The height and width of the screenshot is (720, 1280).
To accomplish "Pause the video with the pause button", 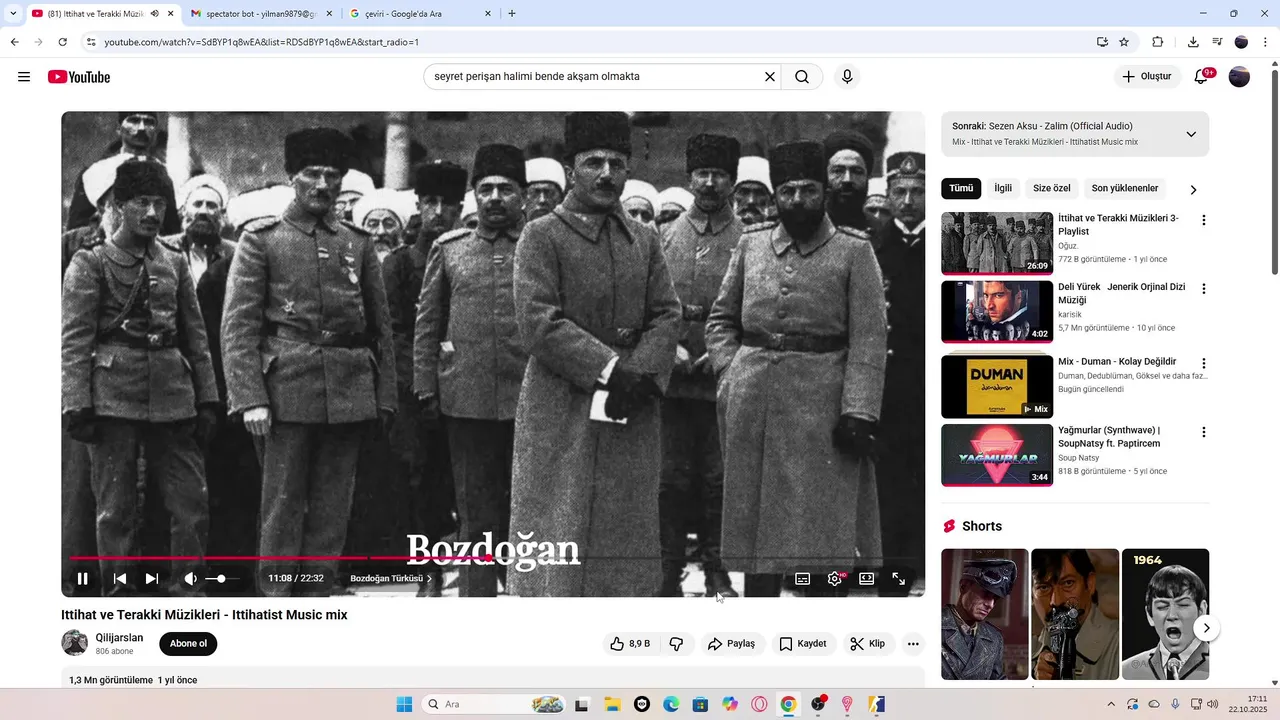I will click(83, 578).
